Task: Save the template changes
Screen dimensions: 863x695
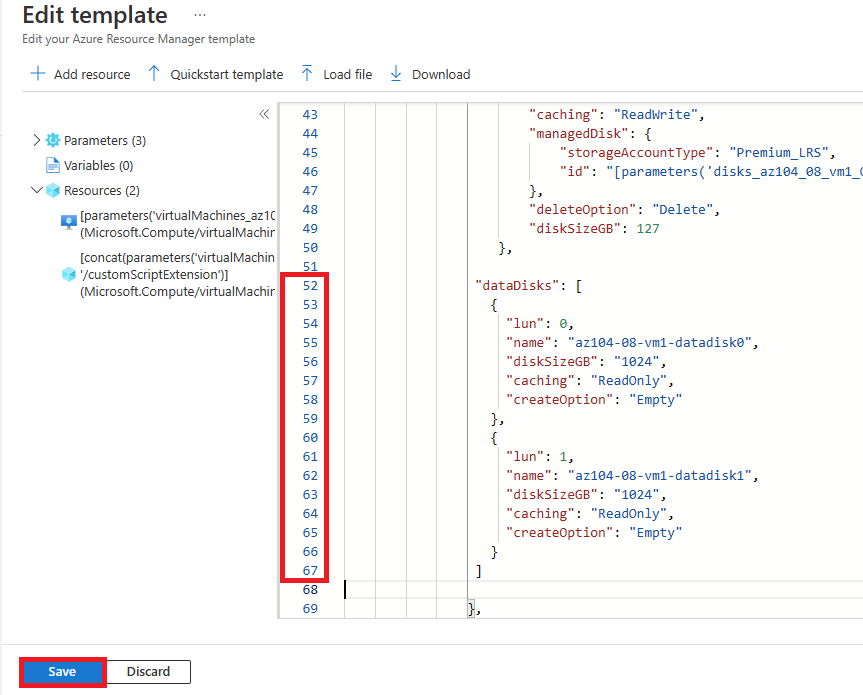Action: point(62,672)
